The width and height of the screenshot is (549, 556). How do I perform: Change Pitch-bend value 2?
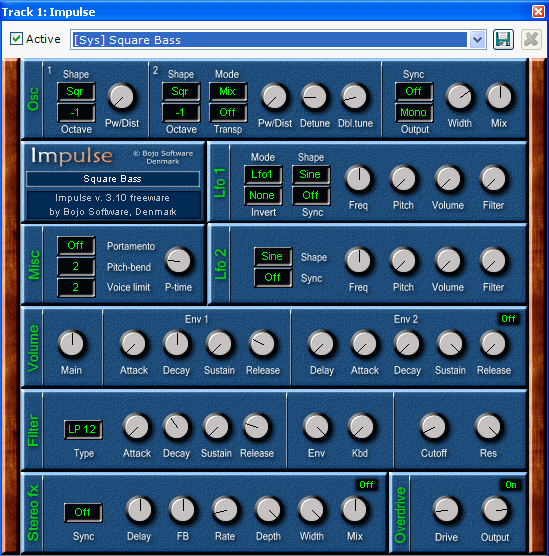pos(76,267)
